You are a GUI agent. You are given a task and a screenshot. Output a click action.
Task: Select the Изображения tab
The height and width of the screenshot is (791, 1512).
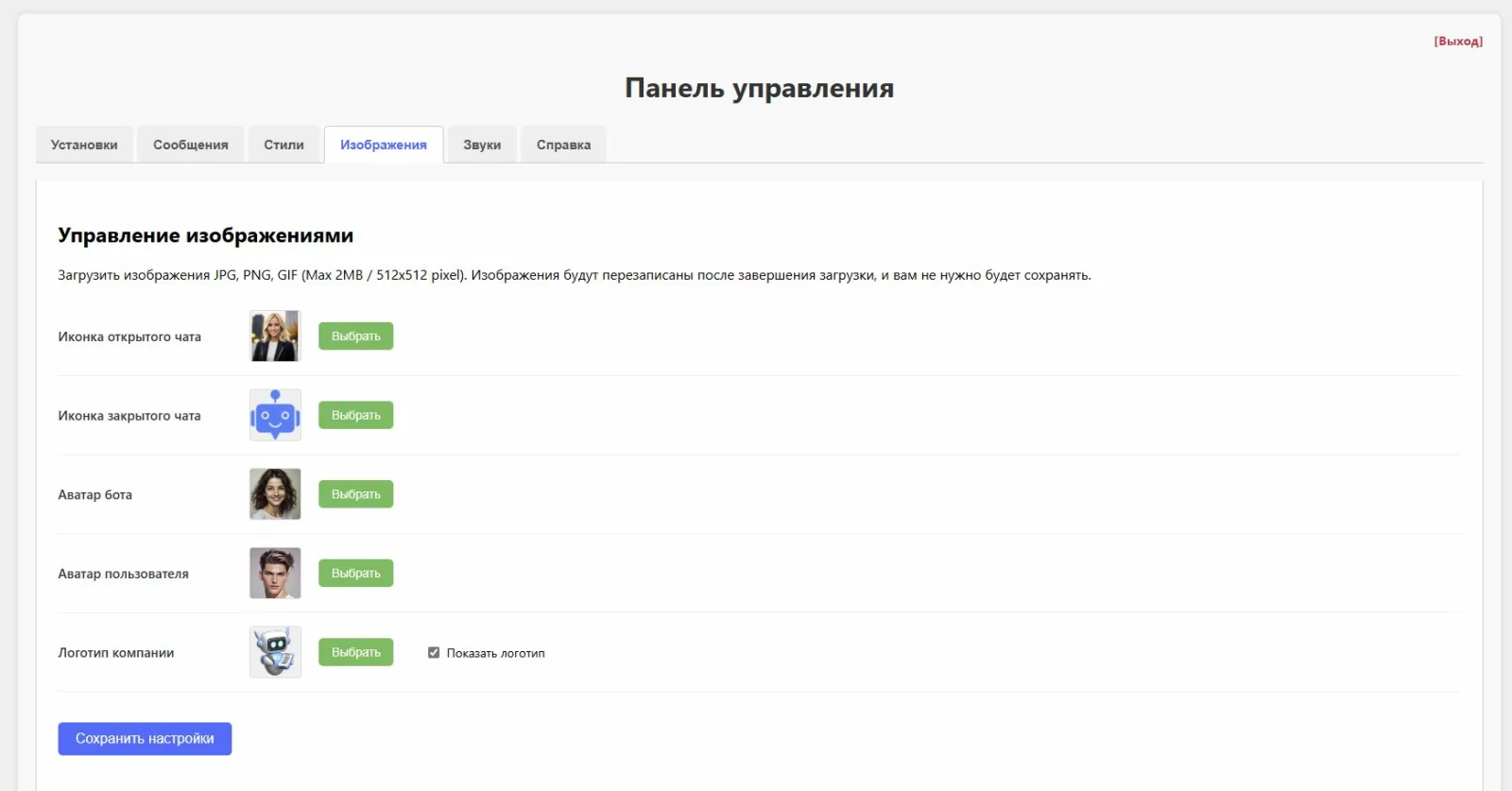(x=384, y=145)
